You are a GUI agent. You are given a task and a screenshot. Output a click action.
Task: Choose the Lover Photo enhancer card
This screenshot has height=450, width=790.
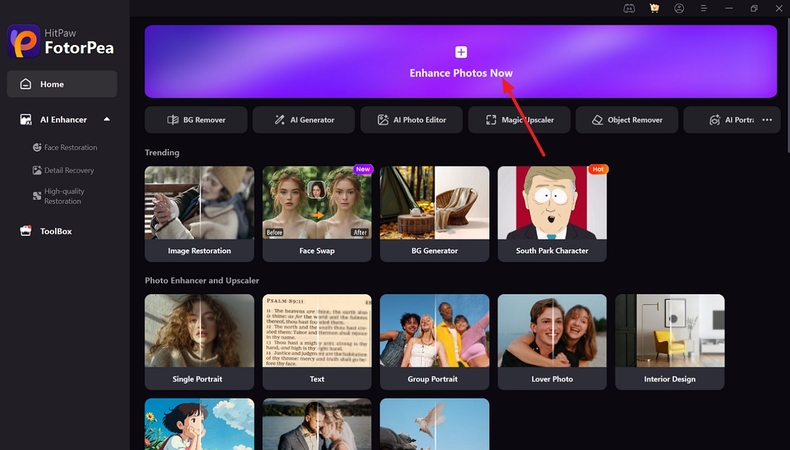552,342
